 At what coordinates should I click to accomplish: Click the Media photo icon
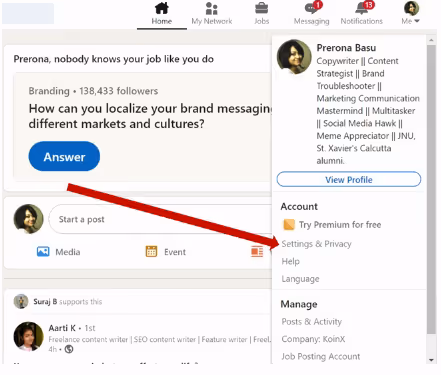[43, 251]
